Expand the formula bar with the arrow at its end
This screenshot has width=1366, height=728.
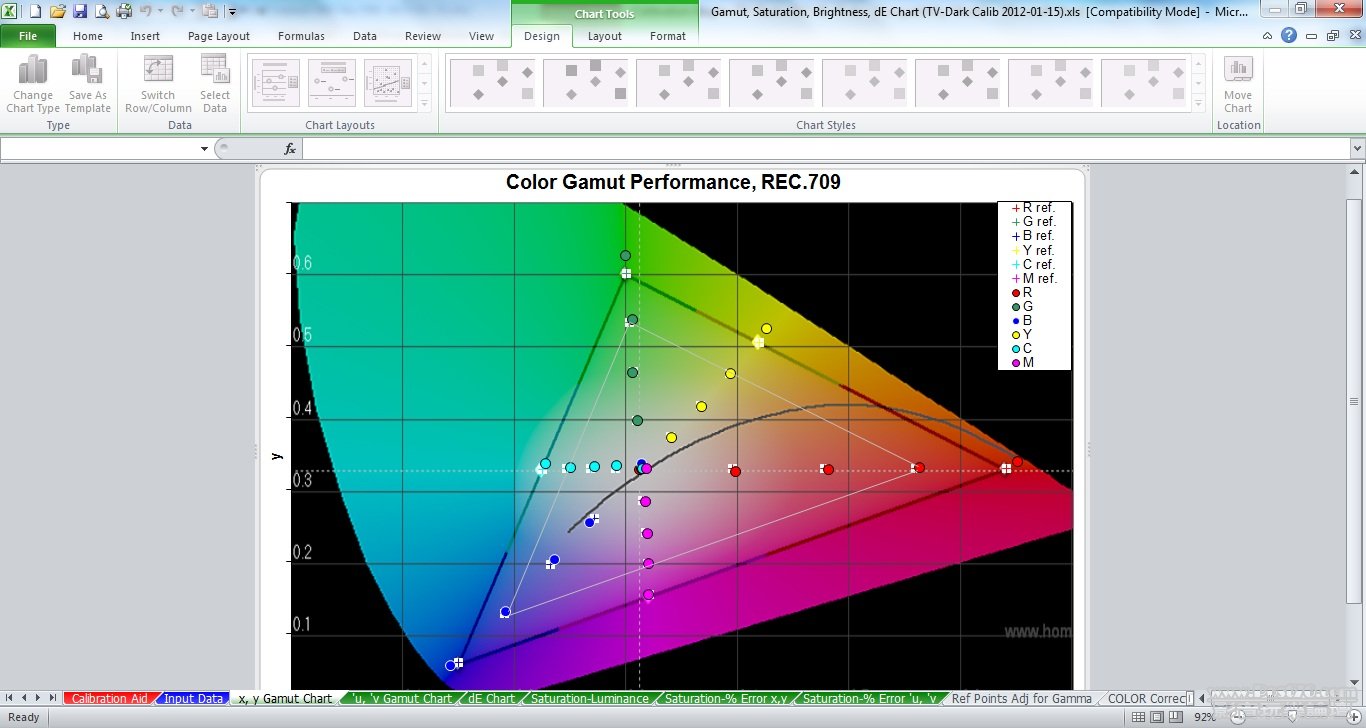[x=1357, y=148]
